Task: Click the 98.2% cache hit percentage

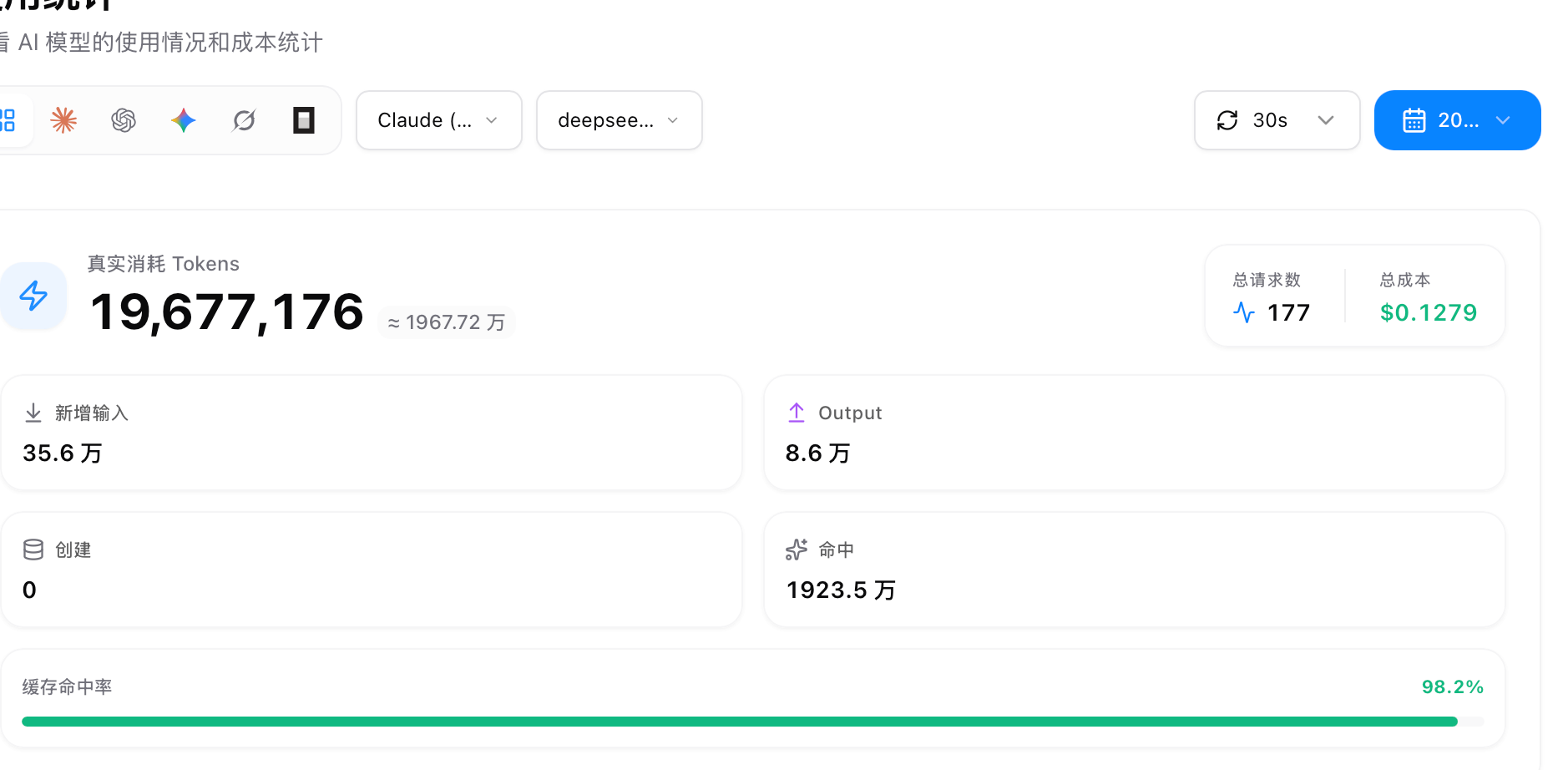Action: [1453, 686]
